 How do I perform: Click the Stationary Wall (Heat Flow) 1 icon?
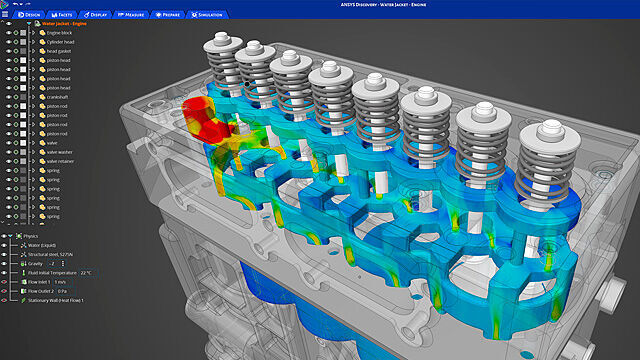[x=23, y=300]
